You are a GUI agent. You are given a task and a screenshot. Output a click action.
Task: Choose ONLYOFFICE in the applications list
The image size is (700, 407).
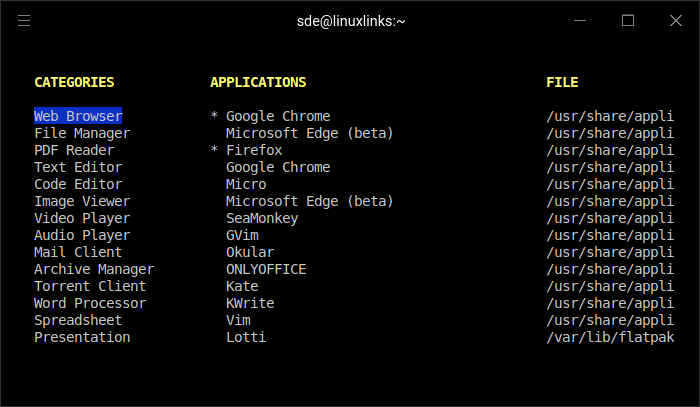266,269
